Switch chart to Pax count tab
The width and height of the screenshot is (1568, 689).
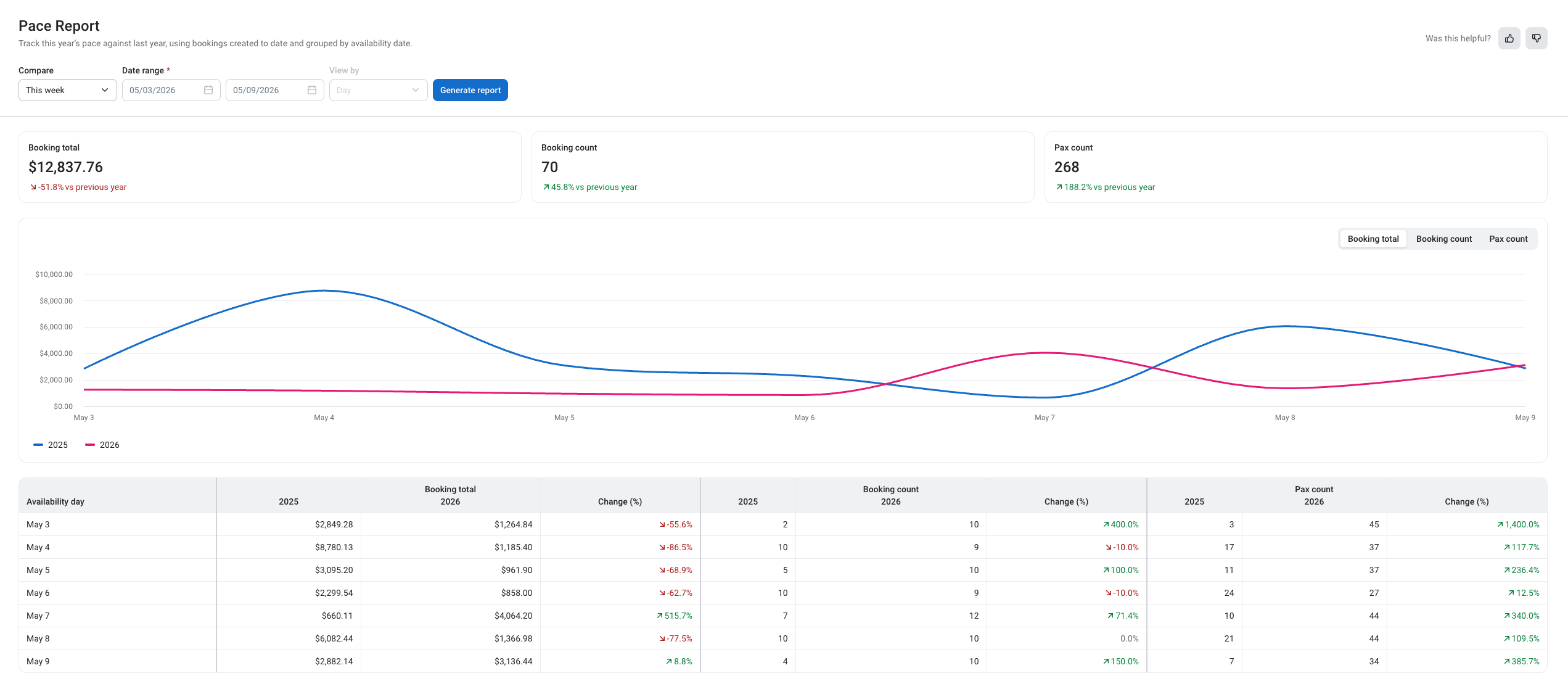(x=1508, y=239)
